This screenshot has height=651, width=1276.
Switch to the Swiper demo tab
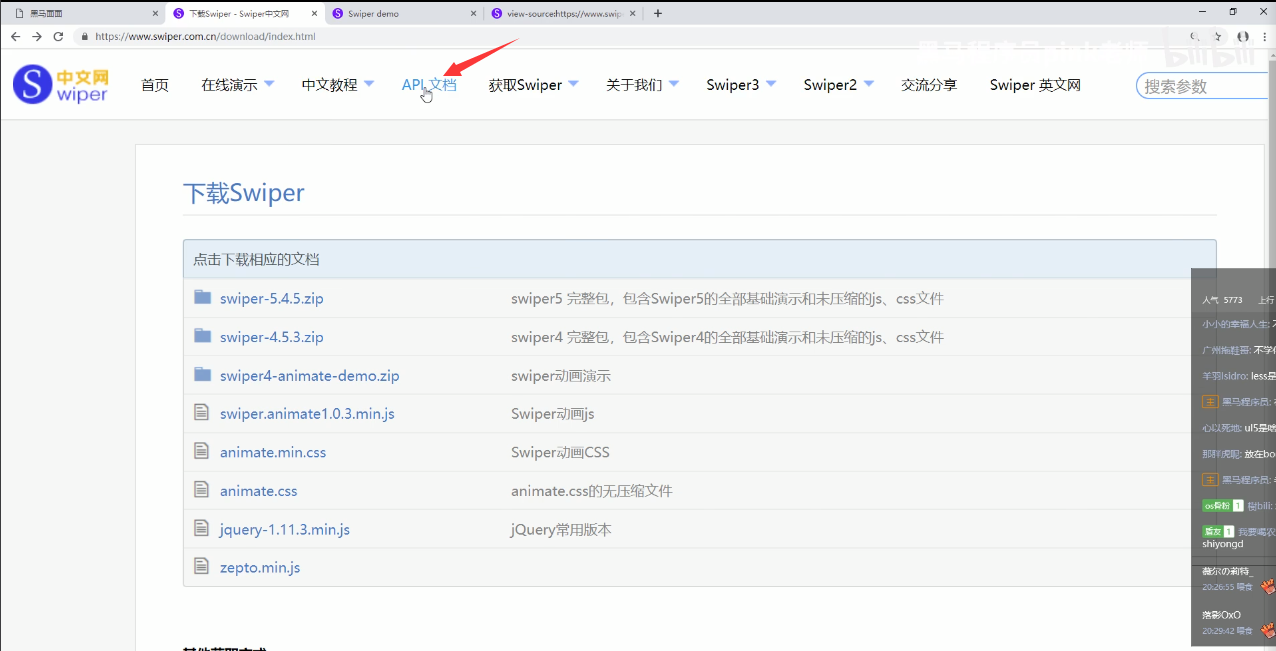coord(403,14)
